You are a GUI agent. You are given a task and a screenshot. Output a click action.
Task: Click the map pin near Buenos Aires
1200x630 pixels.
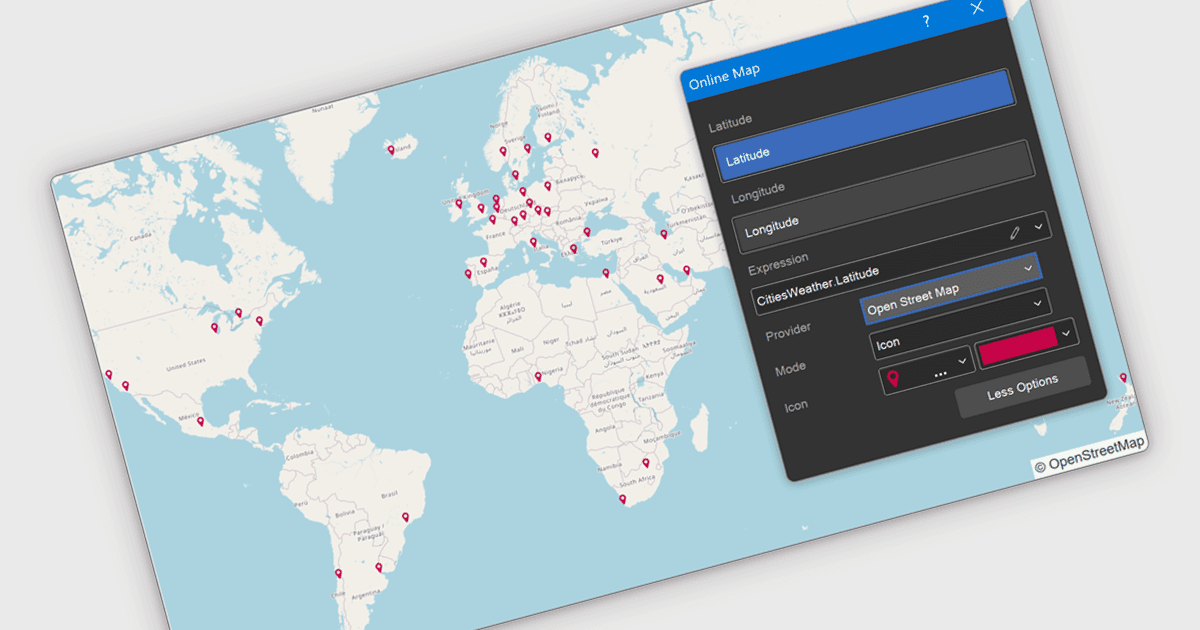click(x=378, y=567)
